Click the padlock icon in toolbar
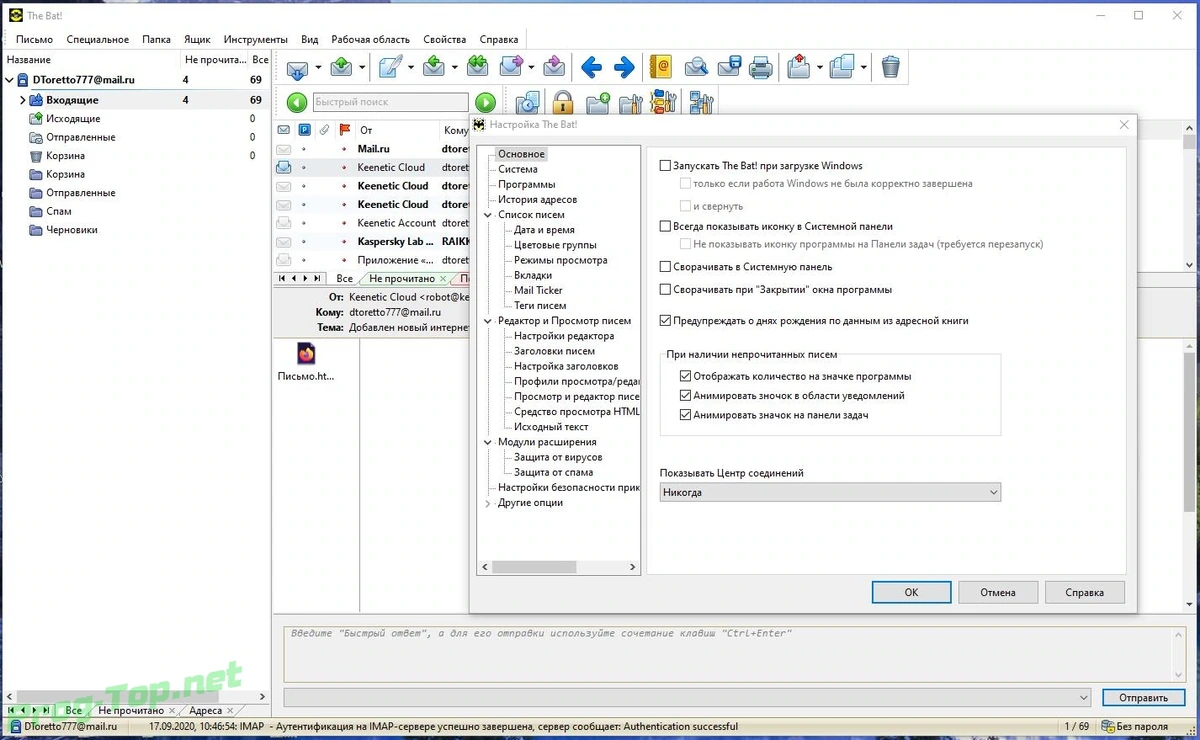 pos(563,102)
